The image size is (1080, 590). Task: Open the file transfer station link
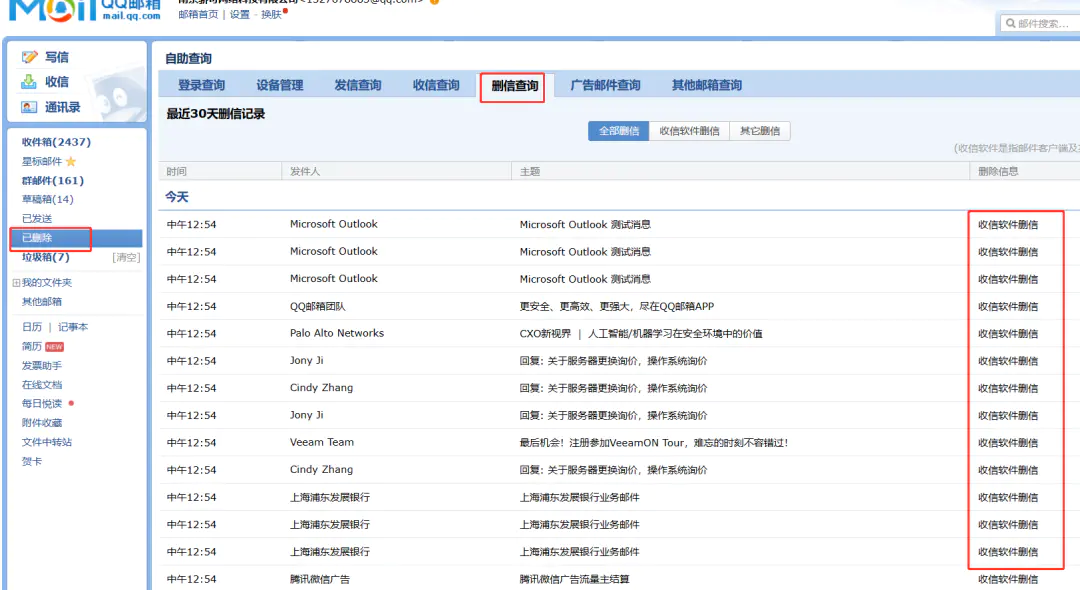(x=46, y=442)
